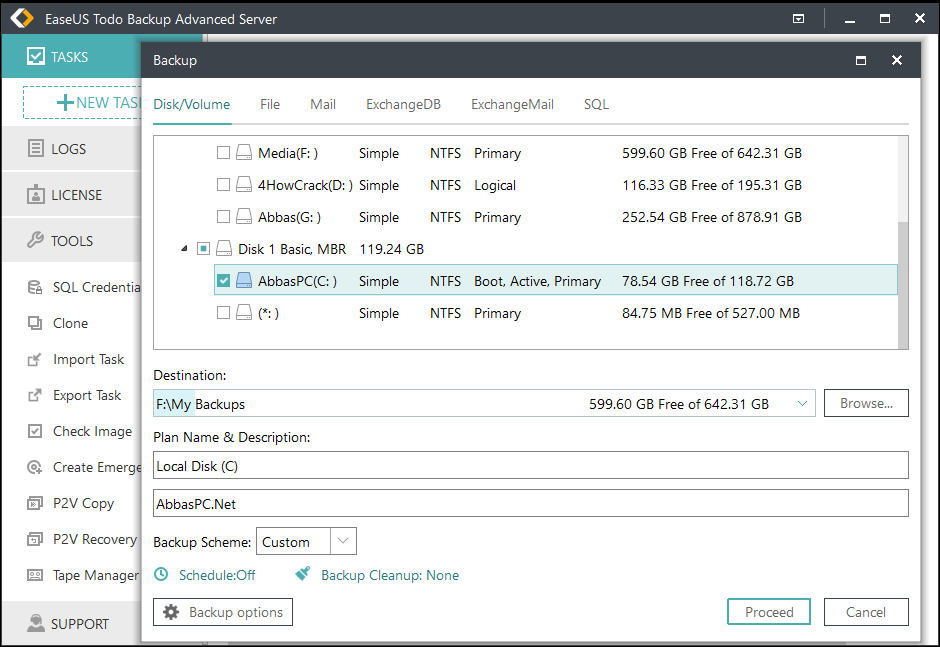Click the EaseUS logo icon in title bar
The image size is (940, 647).
click(22, 19)
